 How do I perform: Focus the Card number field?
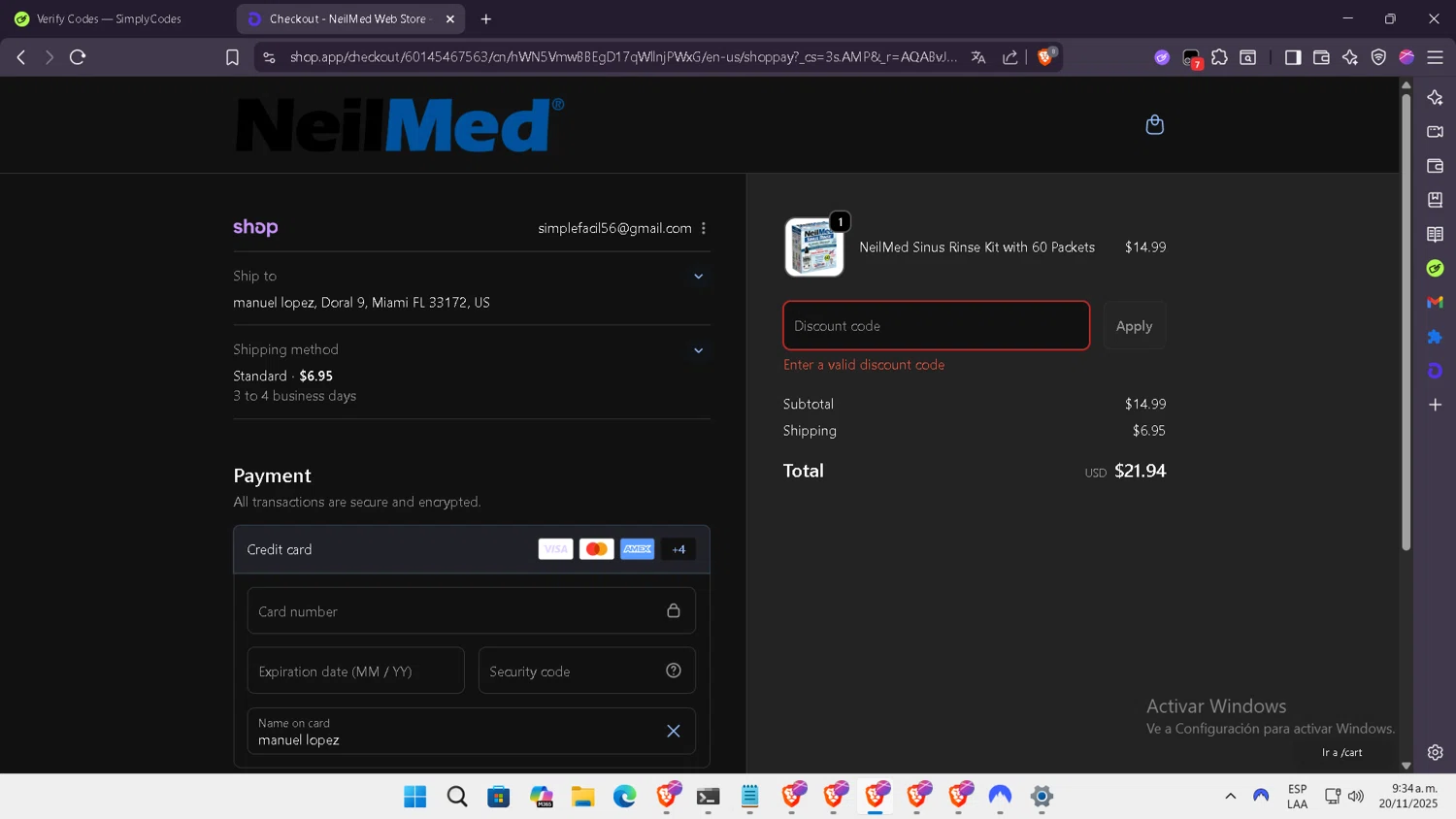pyautogui.click(x=471, y=610)
